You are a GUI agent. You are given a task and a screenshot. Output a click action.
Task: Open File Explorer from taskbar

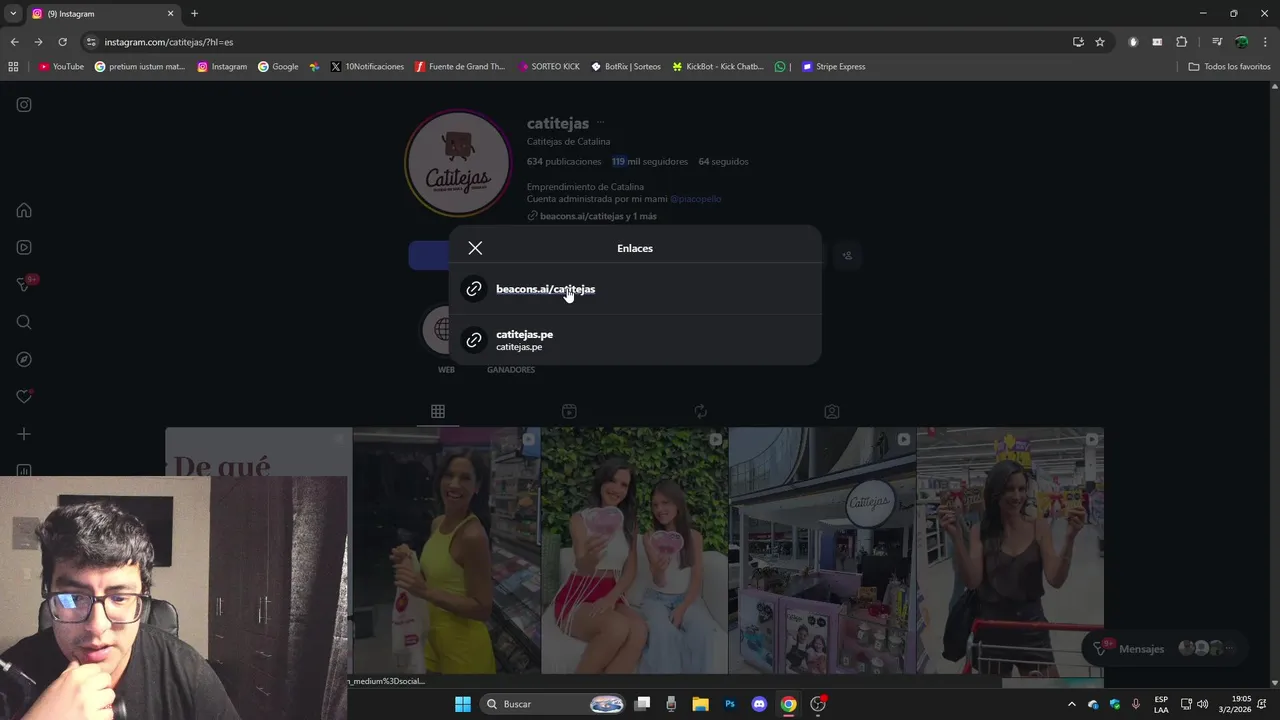[700, 704]
